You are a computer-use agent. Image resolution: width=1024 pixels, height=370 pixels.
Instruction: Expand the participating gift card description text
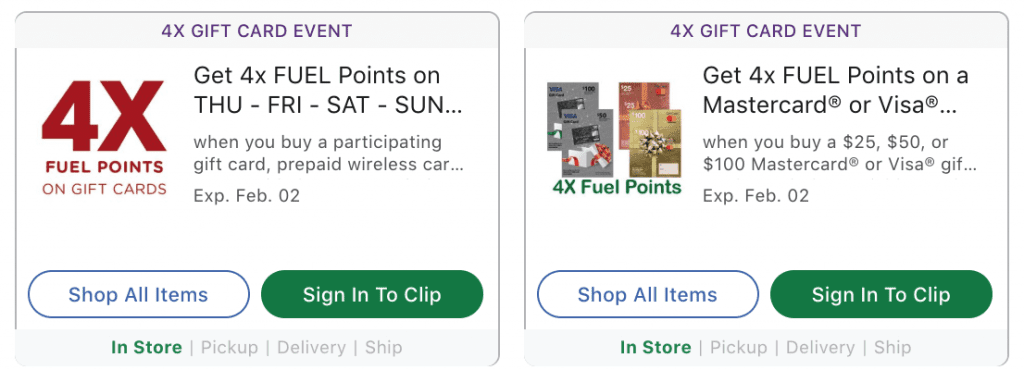[x=328, y=153]
